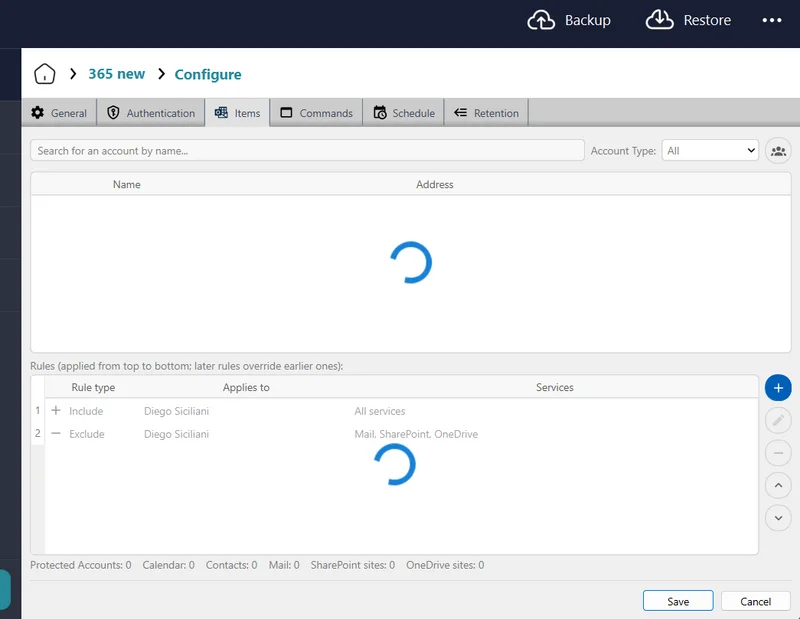Screen dimensions: 800x619
Task: Click the Cancel button
Action: point(756,601)
